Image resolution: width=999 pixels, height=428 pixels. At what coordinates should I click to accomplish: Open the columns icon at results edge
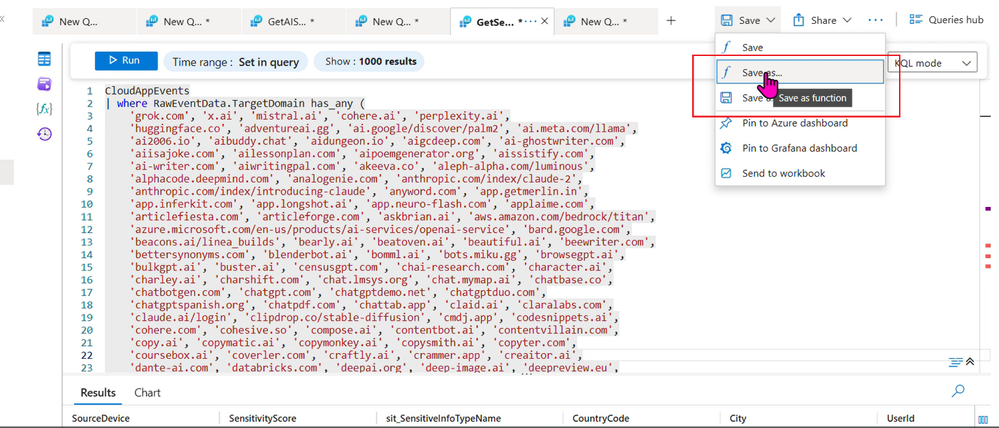(983, 418)
